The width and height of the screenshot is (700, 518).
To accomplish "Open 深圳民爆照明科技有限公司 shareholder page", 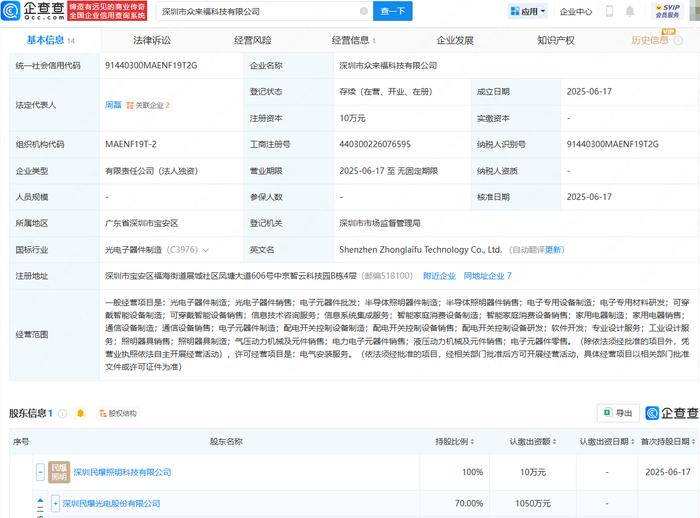I will (122, 472).
